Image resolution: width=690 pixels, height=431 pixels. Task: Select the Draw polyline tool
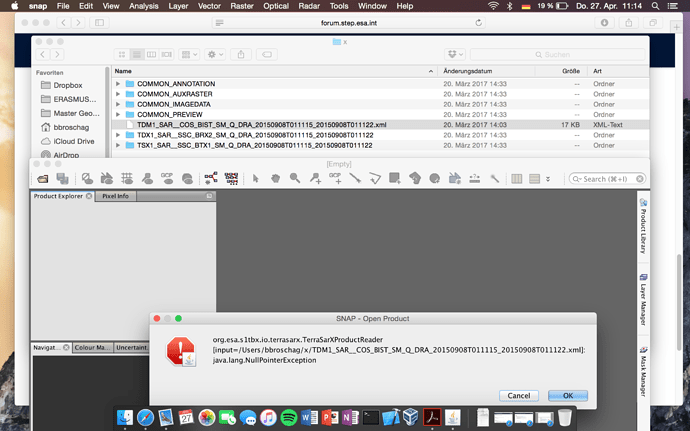pos(375,178)
